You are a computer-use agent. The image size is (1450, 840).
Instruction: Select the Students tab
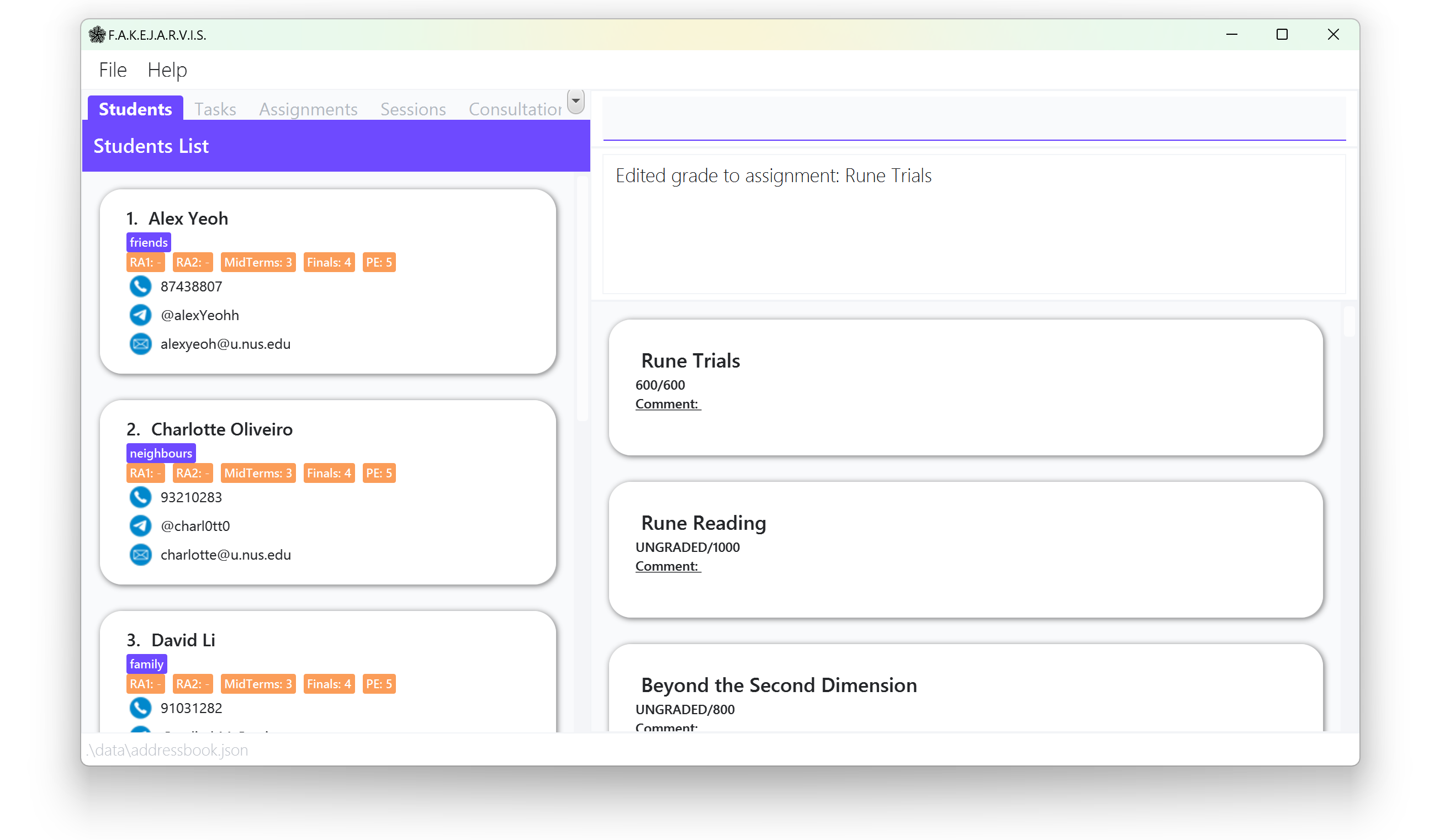[x=135, y=109]
